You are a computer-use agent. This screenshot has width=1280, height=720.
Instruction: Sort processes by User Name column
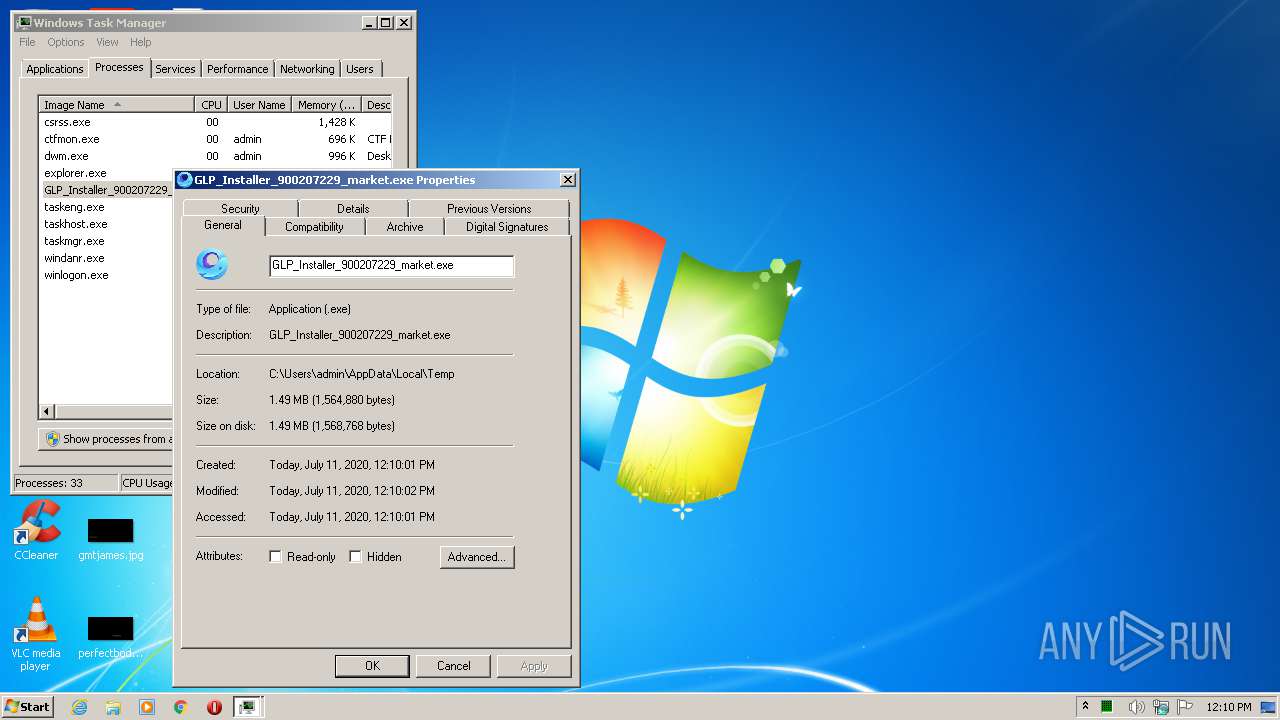pos(259,105)
